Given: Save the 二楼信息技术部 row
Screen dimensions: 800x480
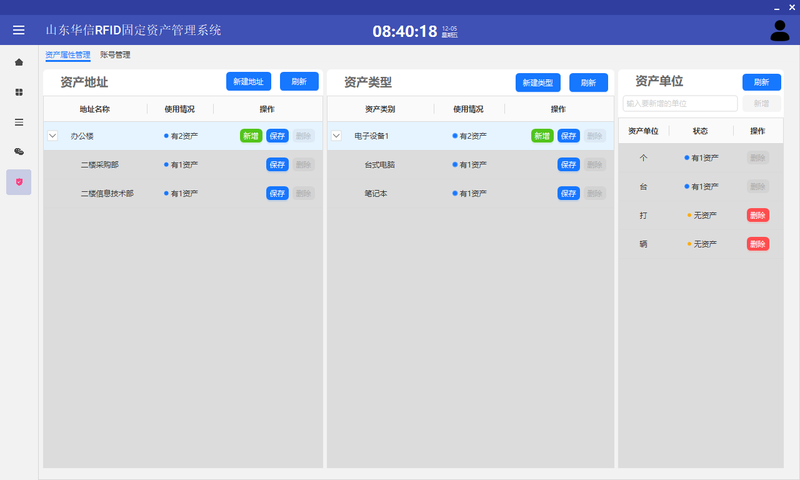Looking at the screenshot, I should coord(277,193).
